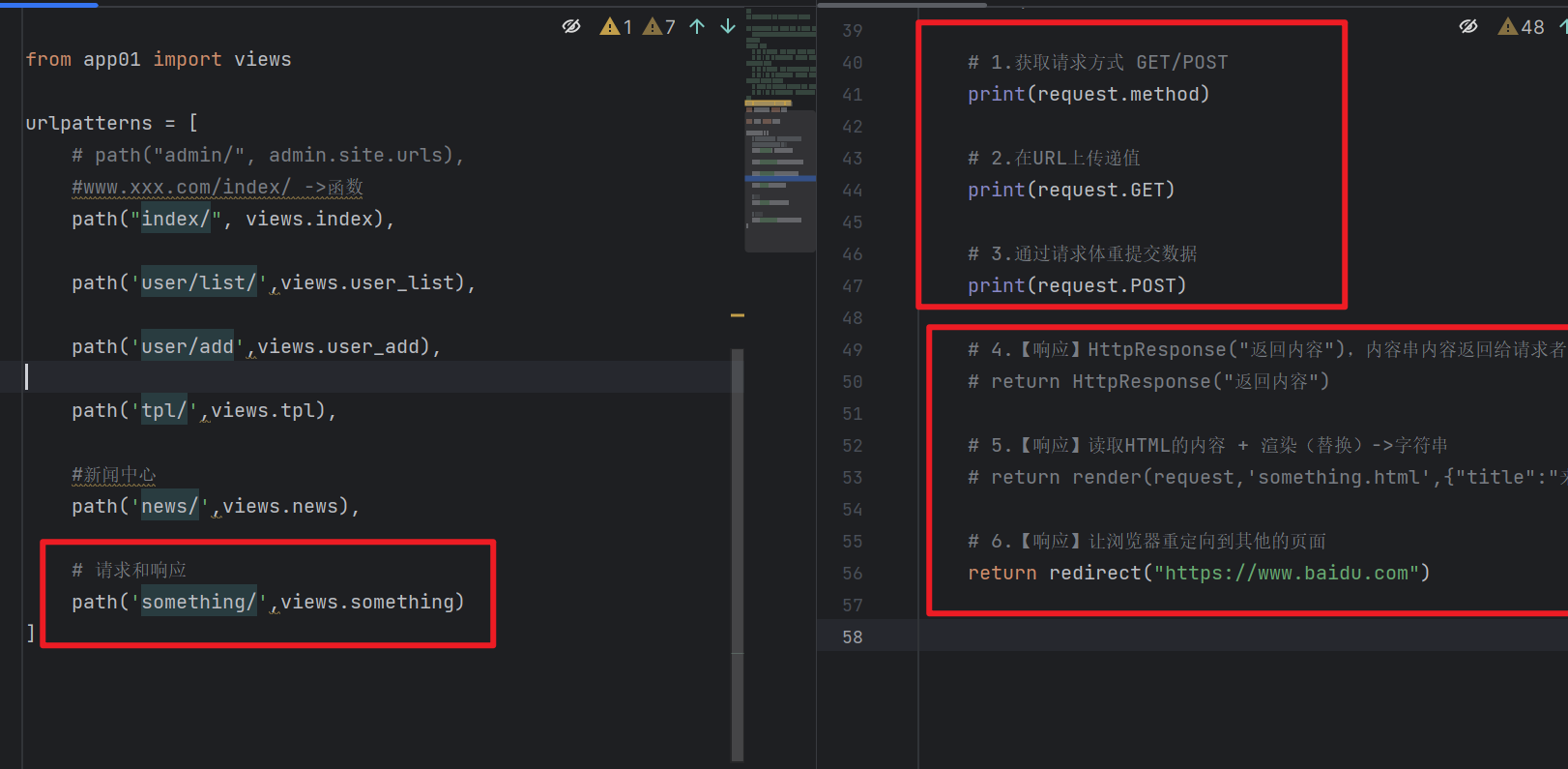Click line number 47 in right gutter
This screenshot has height=769, width=1568.
(x=852, y=285)
